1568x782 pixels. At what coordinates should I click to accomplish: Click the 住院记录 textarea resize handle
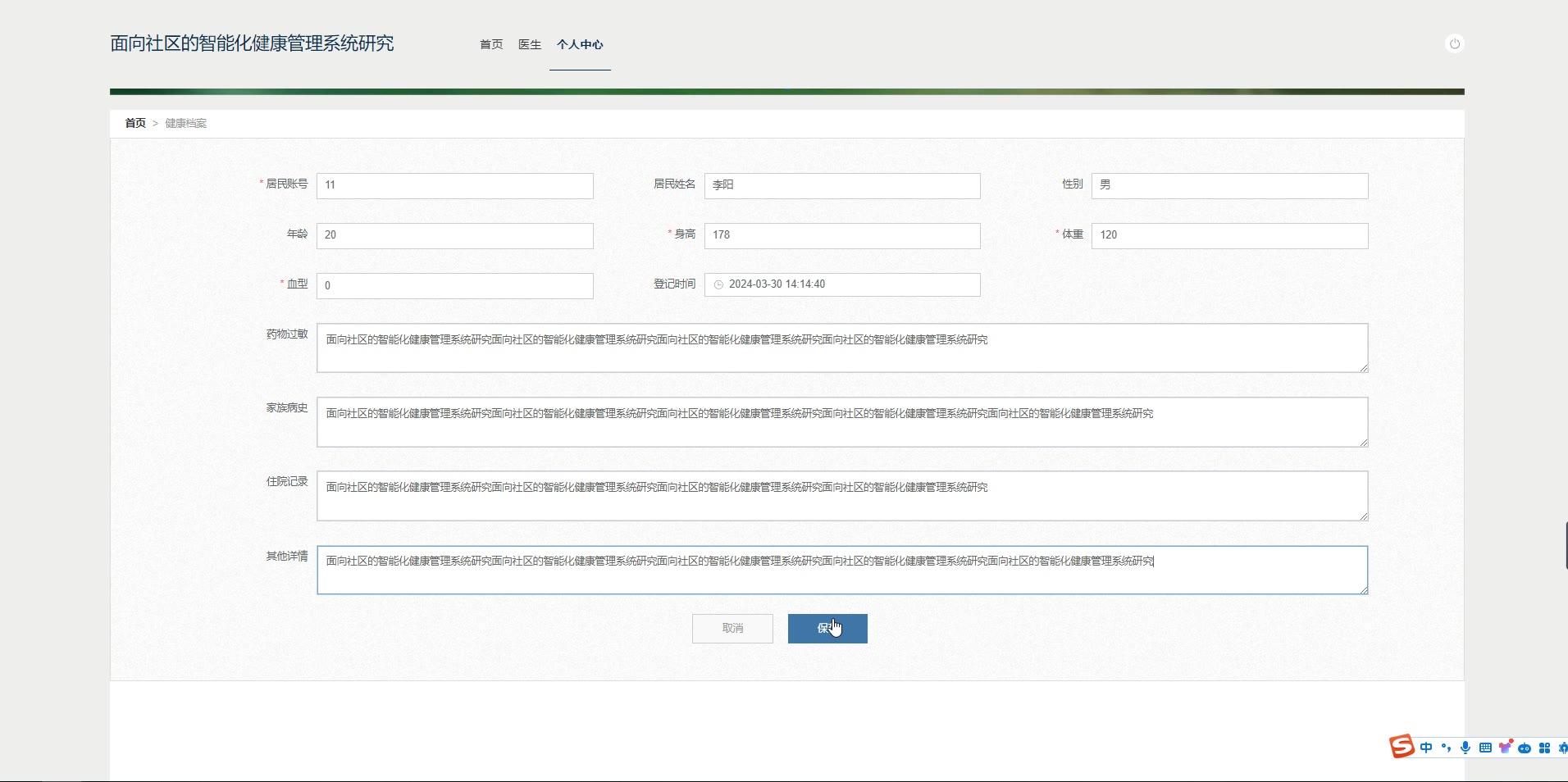pos(1363,515)
